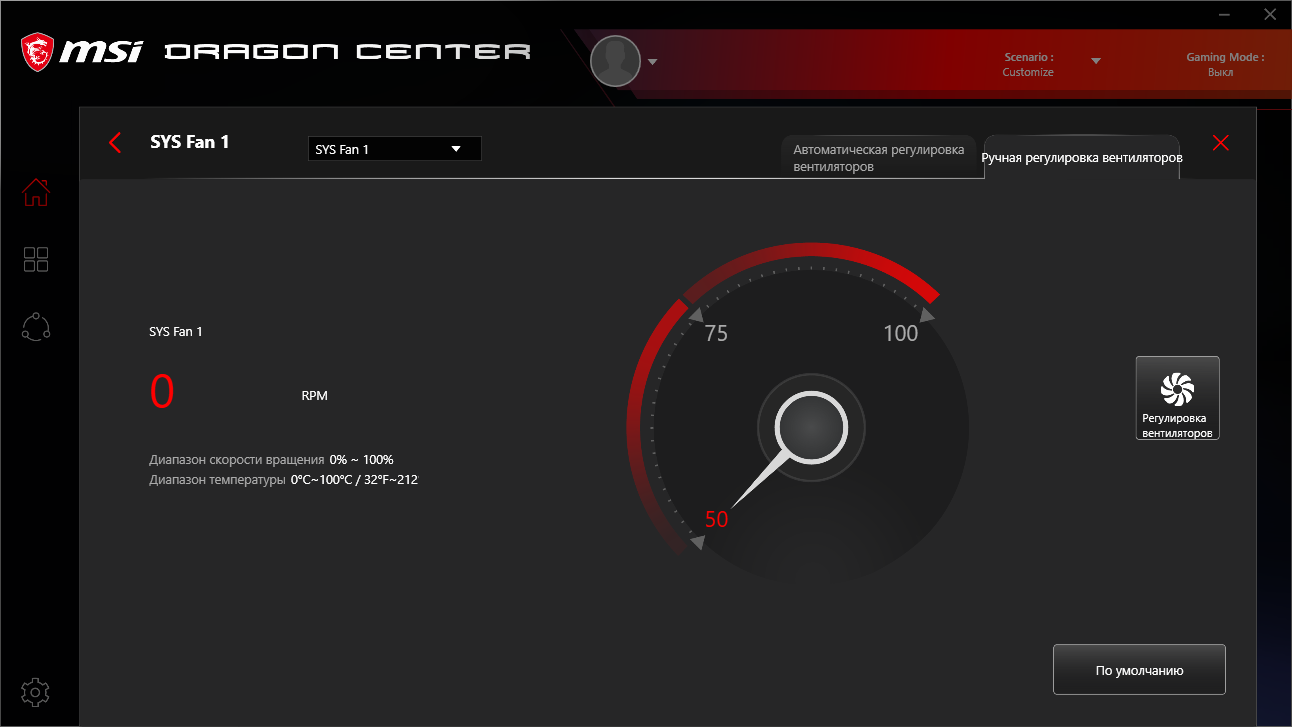The image size is (1292, 727).
Task: Go back with the red arrow
Action: tap(115, 142)
